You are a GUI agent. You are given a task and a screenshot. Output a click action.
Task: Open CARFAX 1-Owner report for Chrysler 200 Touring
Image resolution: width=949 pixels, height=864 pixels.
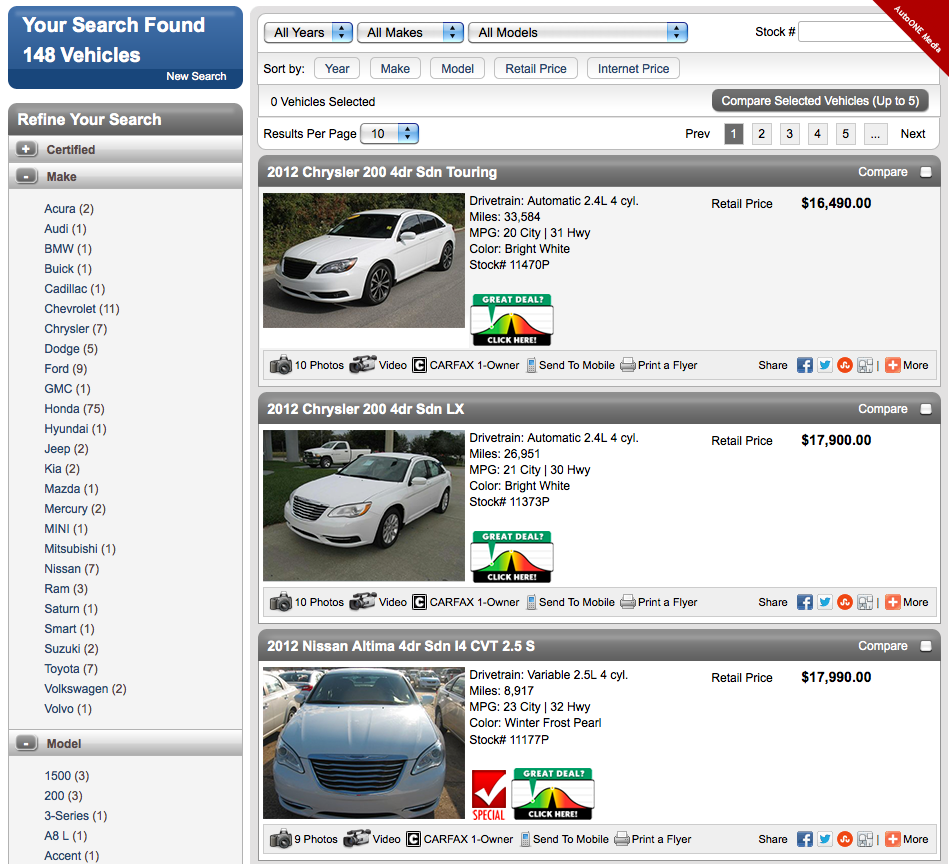pyautogui.click(x=465, y=365)
